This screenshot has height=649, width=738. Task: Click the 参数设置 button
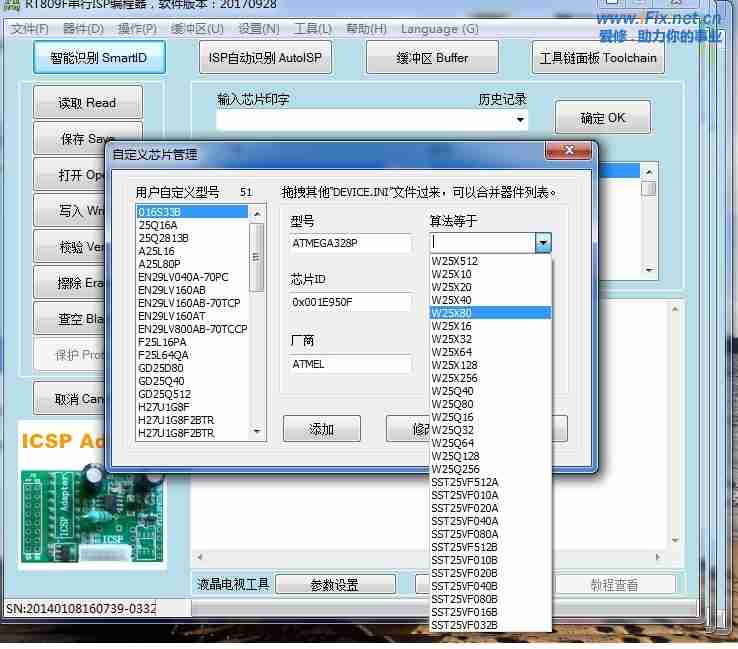[335, 585]
